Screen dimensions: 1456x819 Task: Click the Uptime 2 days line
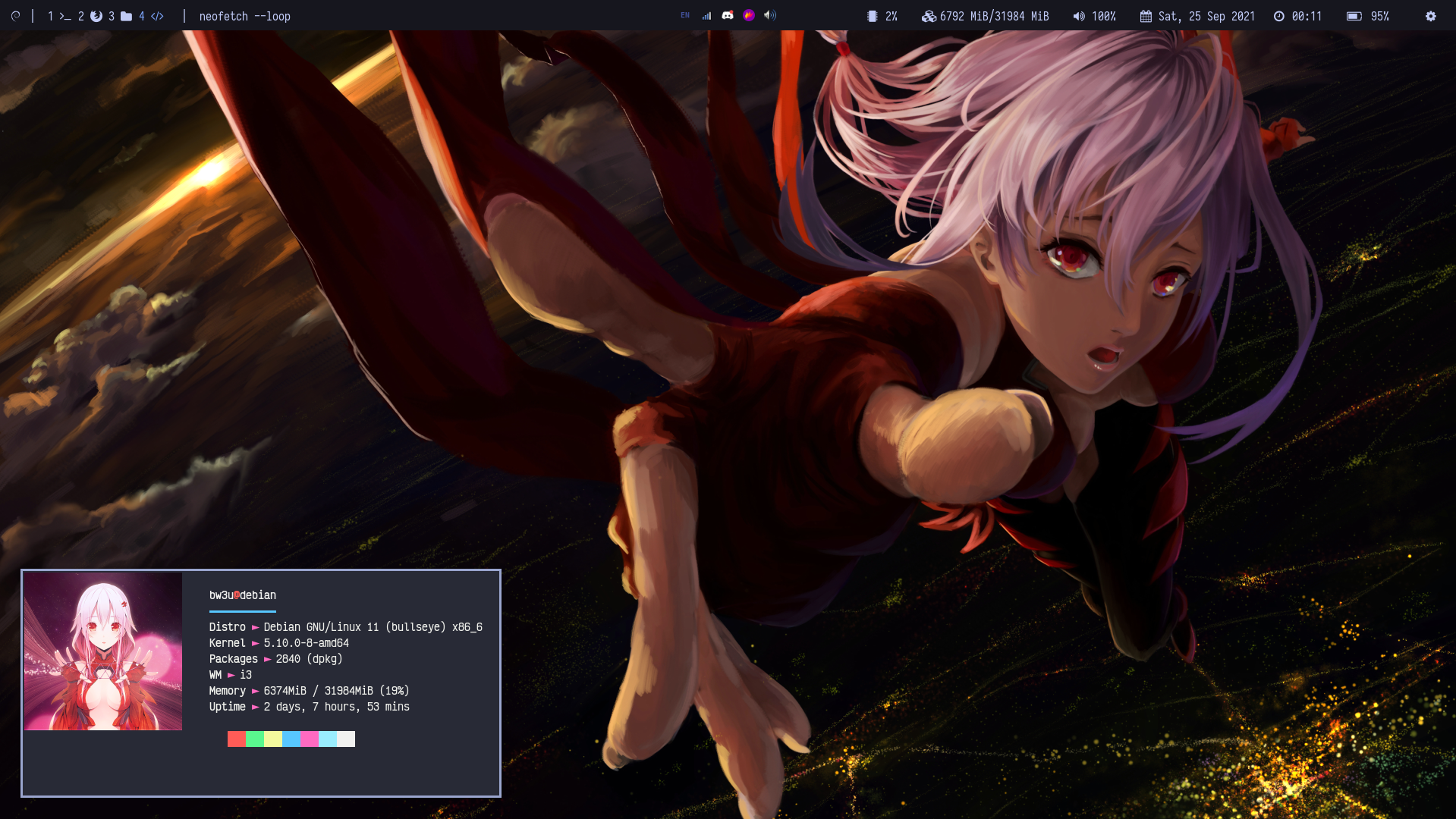click(x=310, y=707)
